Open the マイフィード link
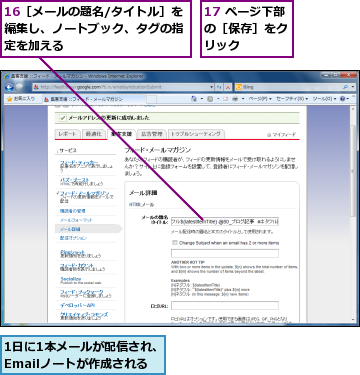 pyautogui.click(x=282, y=135)
